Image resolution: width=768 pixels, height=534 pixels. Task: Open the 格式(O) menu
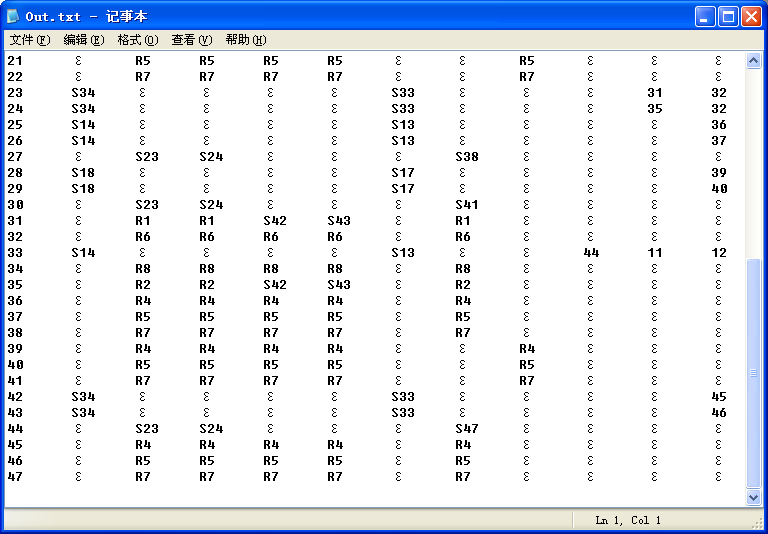point(138,40)
